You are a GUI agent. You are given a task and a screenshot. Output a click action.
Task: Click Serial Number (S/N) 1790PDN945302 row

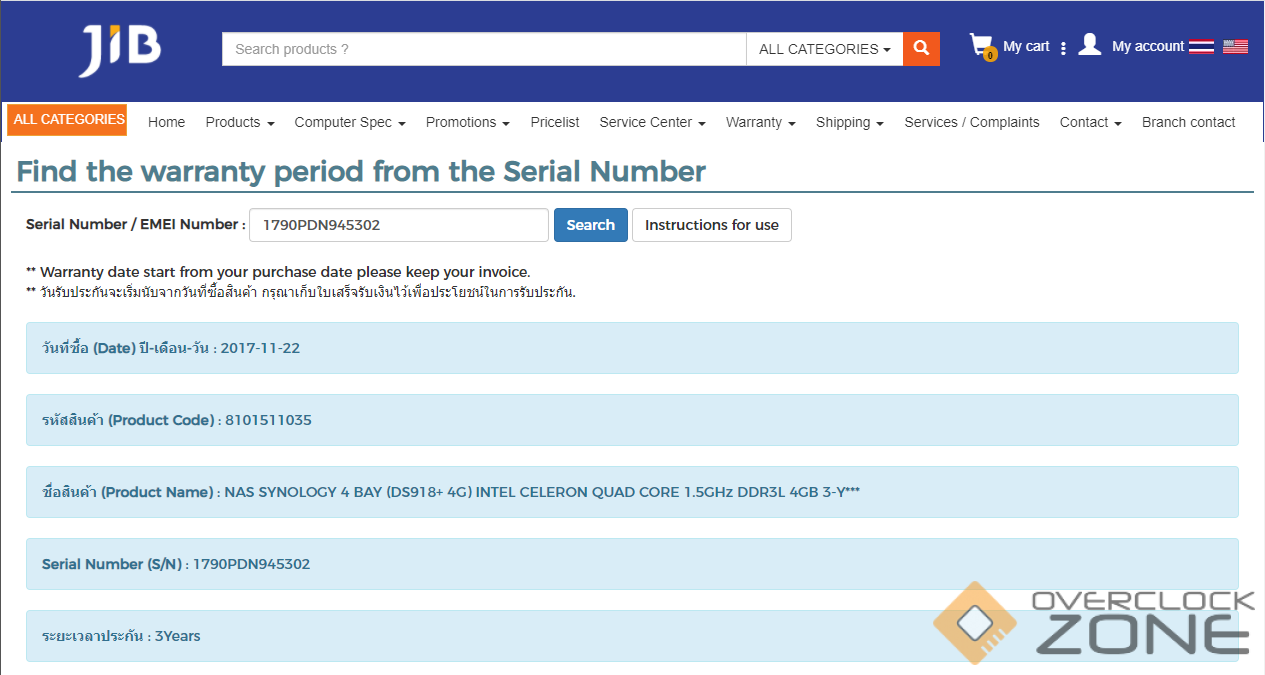pos(632,564)
